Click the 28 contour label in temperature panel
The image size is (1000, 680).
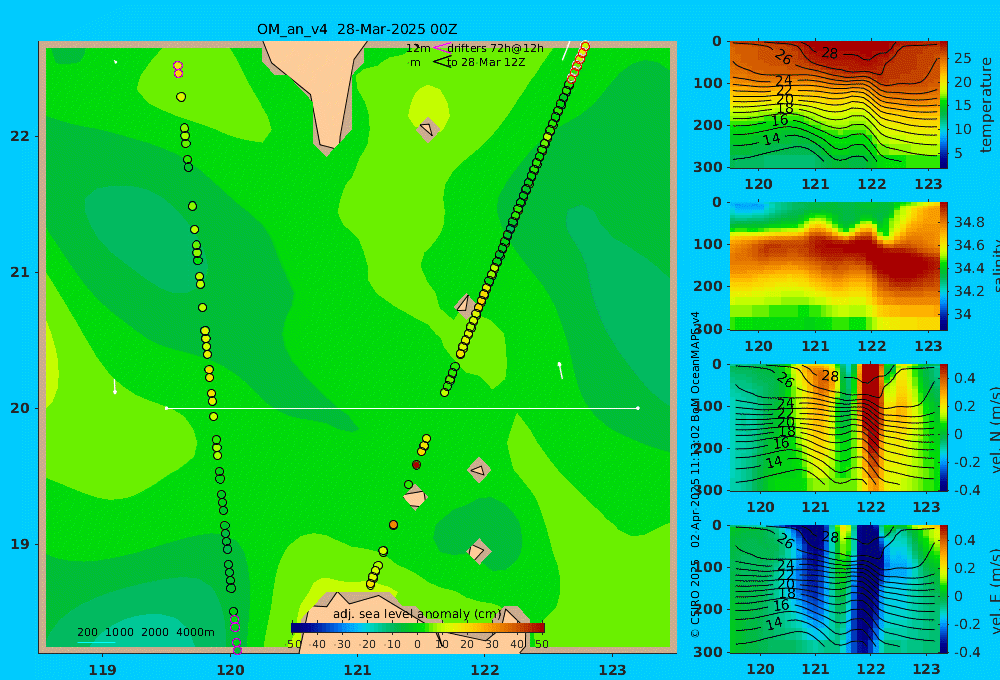coord(829,53)
